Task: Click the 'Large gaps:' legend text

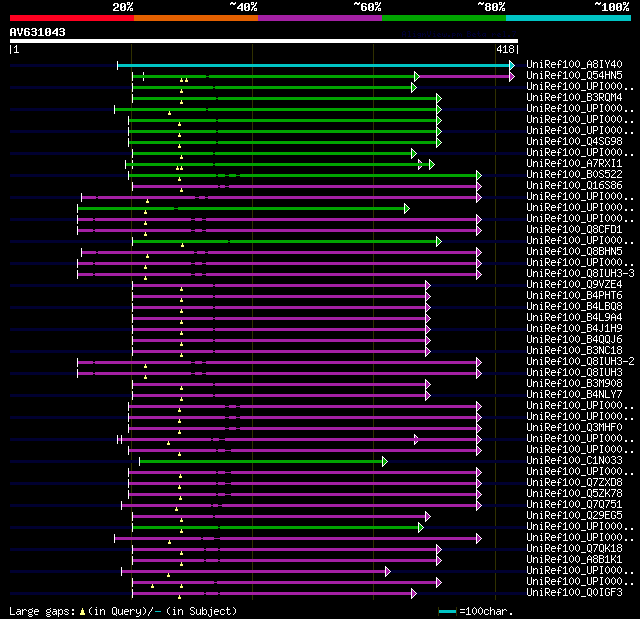Action: point(42,611)
